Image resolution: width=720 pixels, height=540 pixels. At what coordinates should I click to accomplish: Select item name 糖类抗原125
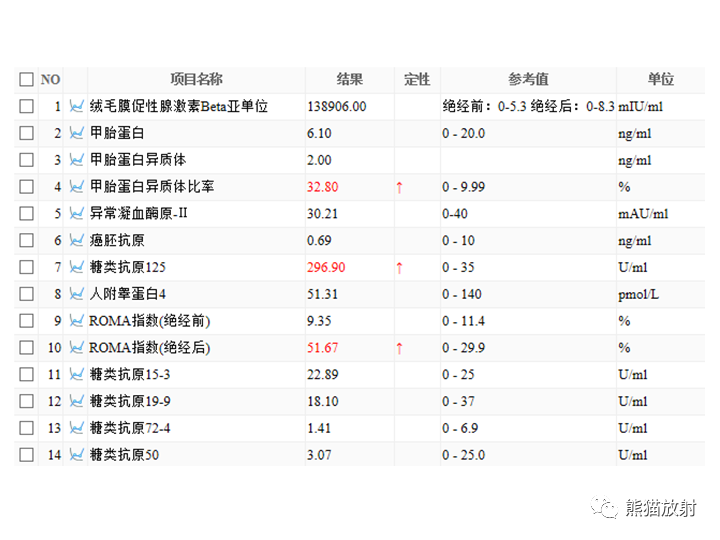click(128, 267)
